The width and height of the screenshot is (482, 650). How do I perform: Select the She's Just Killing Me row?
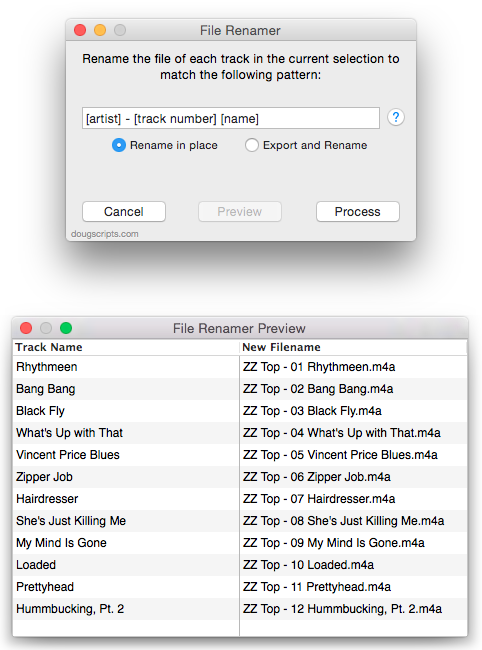coord(240,521)
